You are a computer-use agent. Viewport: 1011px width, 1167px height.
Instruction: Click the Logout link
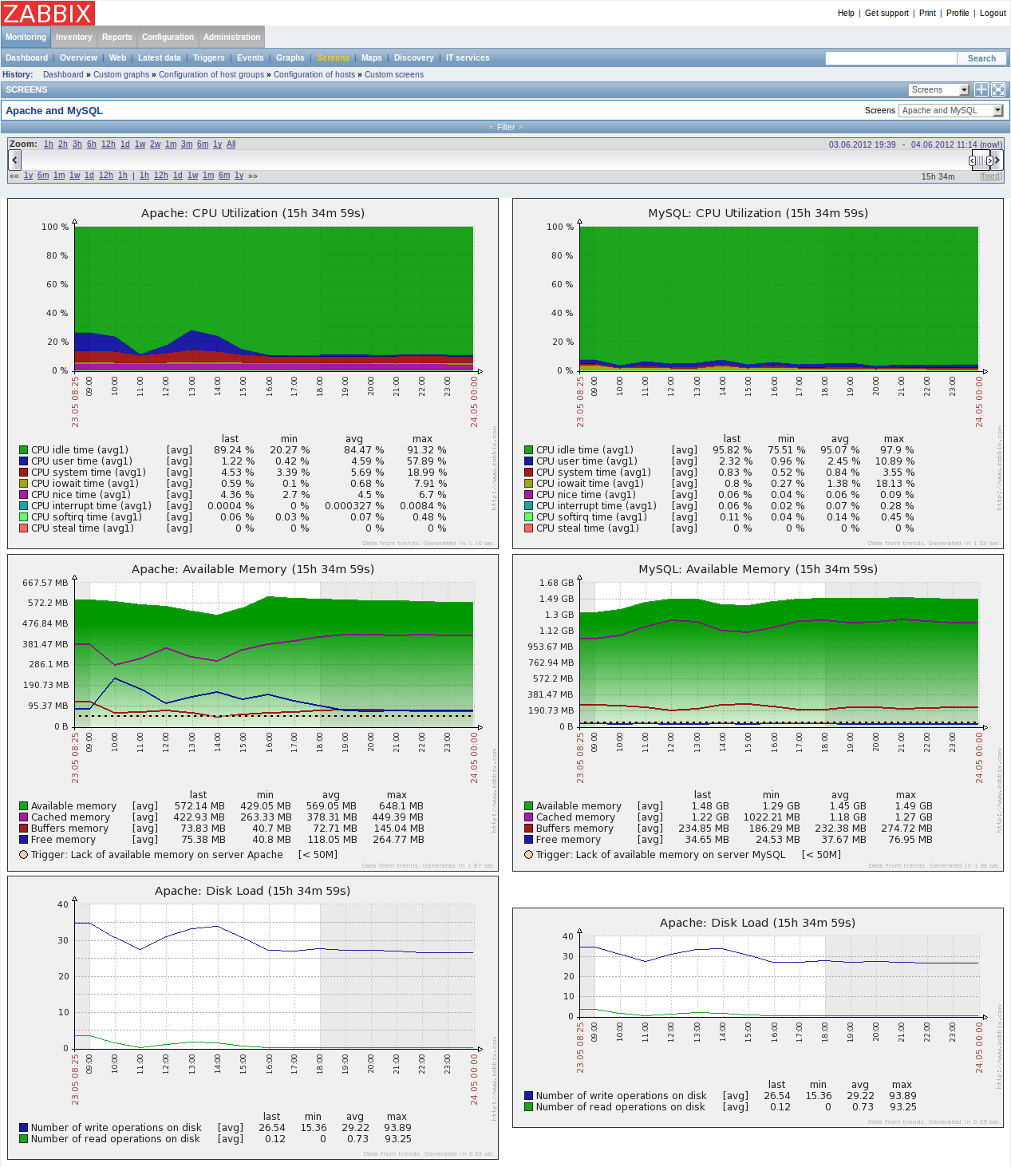point(992,13)
